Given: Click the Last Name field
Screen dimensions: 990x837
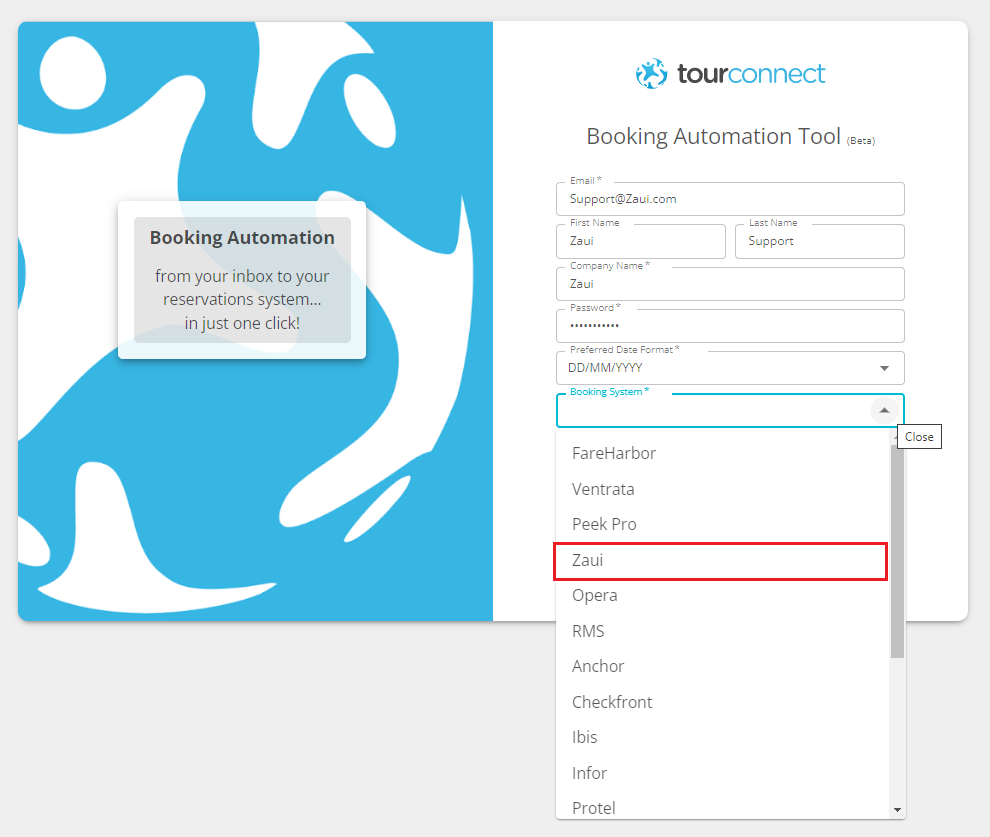Looking at the screenshot, I should point(820,241).
